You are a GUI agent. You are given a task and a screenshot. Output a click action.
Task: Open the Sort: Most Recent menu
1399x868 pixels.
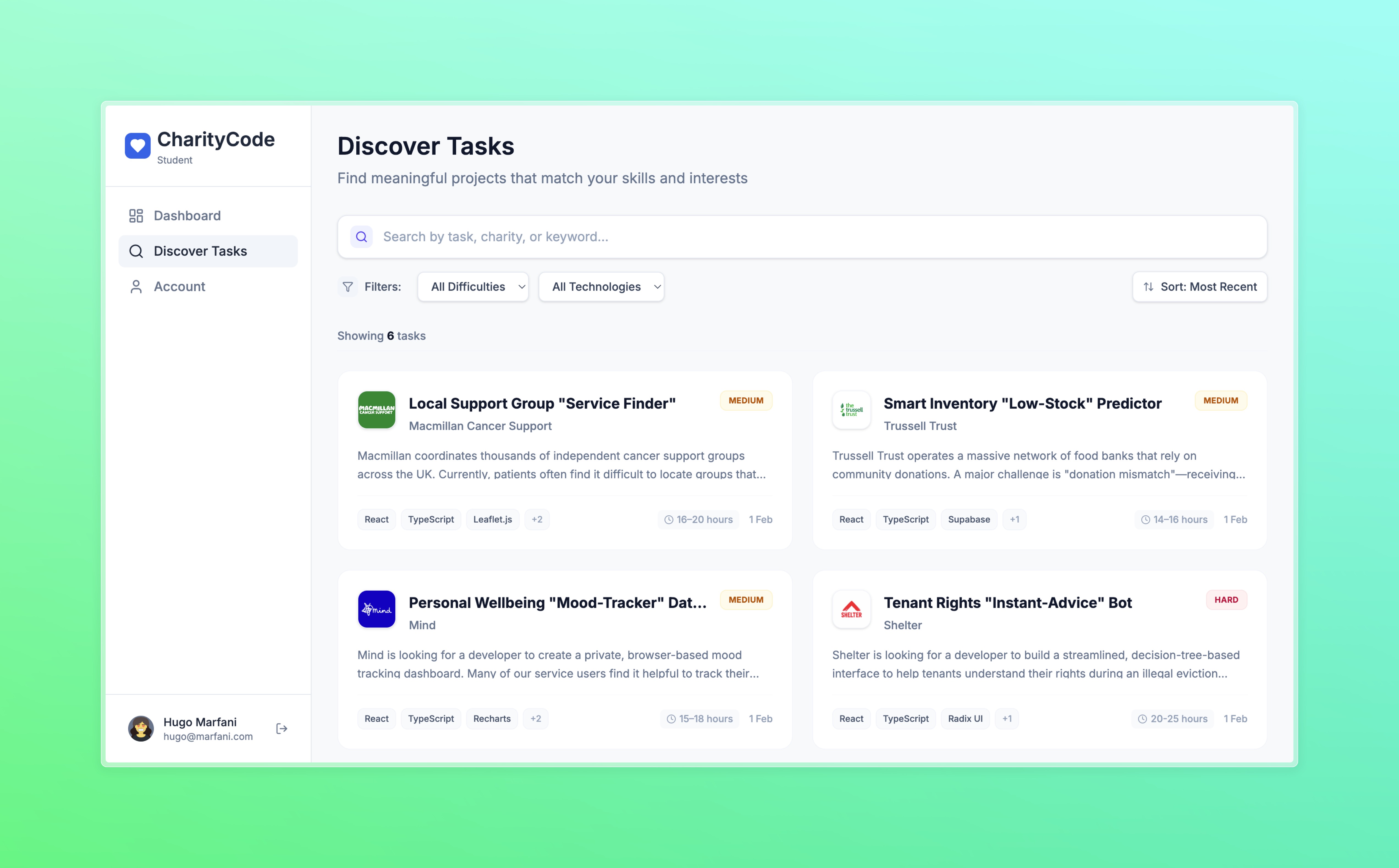click(x=1199, y=286)
